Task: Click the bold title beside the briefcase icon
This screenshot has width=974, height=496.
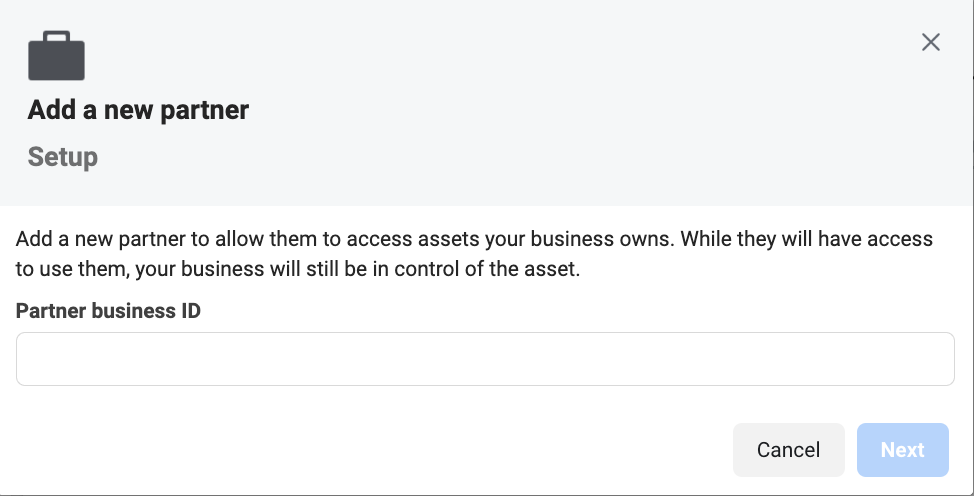Action: click(138, 110)
